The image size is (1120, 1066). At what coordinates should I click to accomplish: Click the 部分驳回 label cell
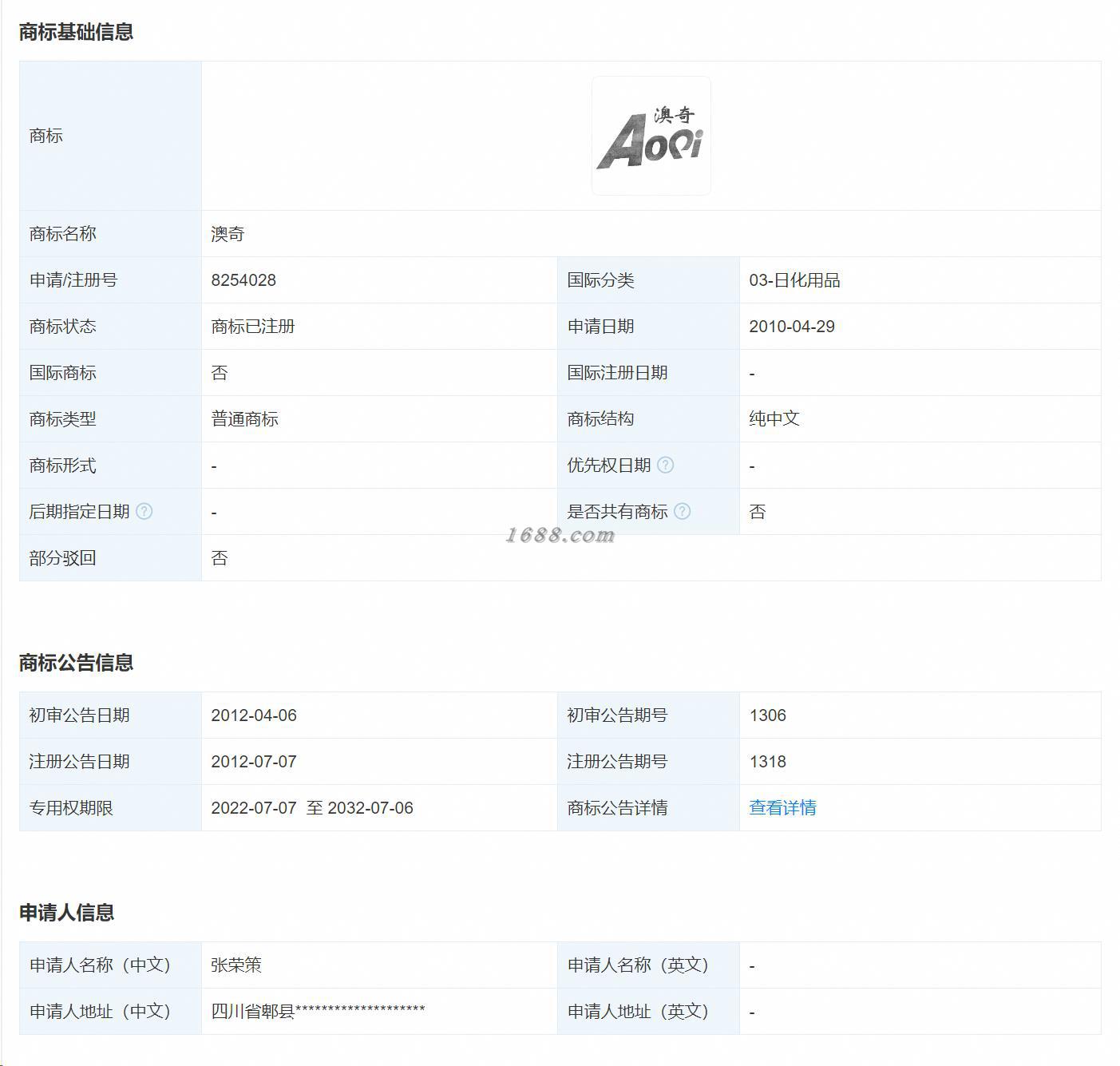pyautogui.click(x=110, y=558)
